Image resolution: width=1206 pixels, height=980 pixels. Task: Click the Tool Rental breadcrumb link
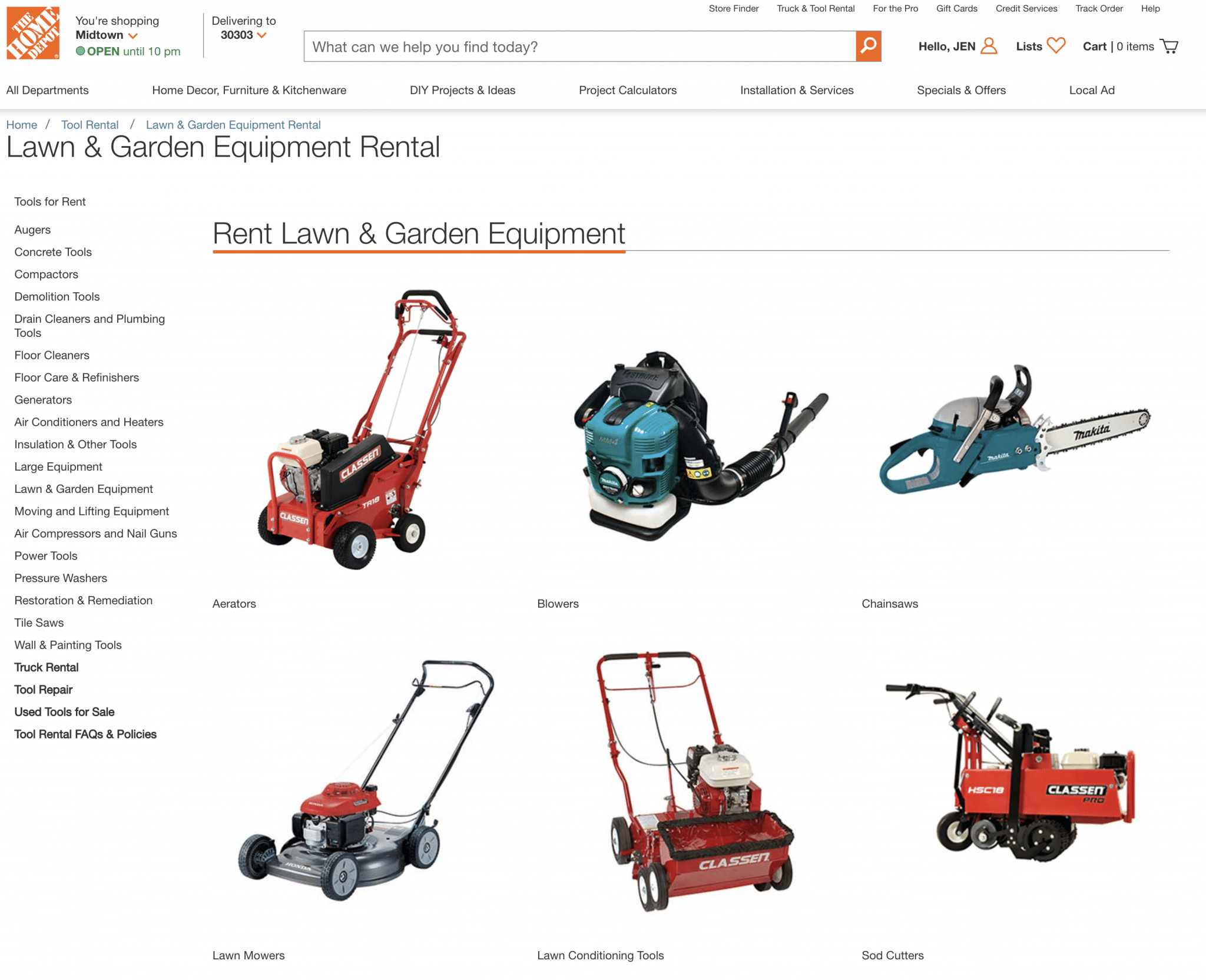90,125
